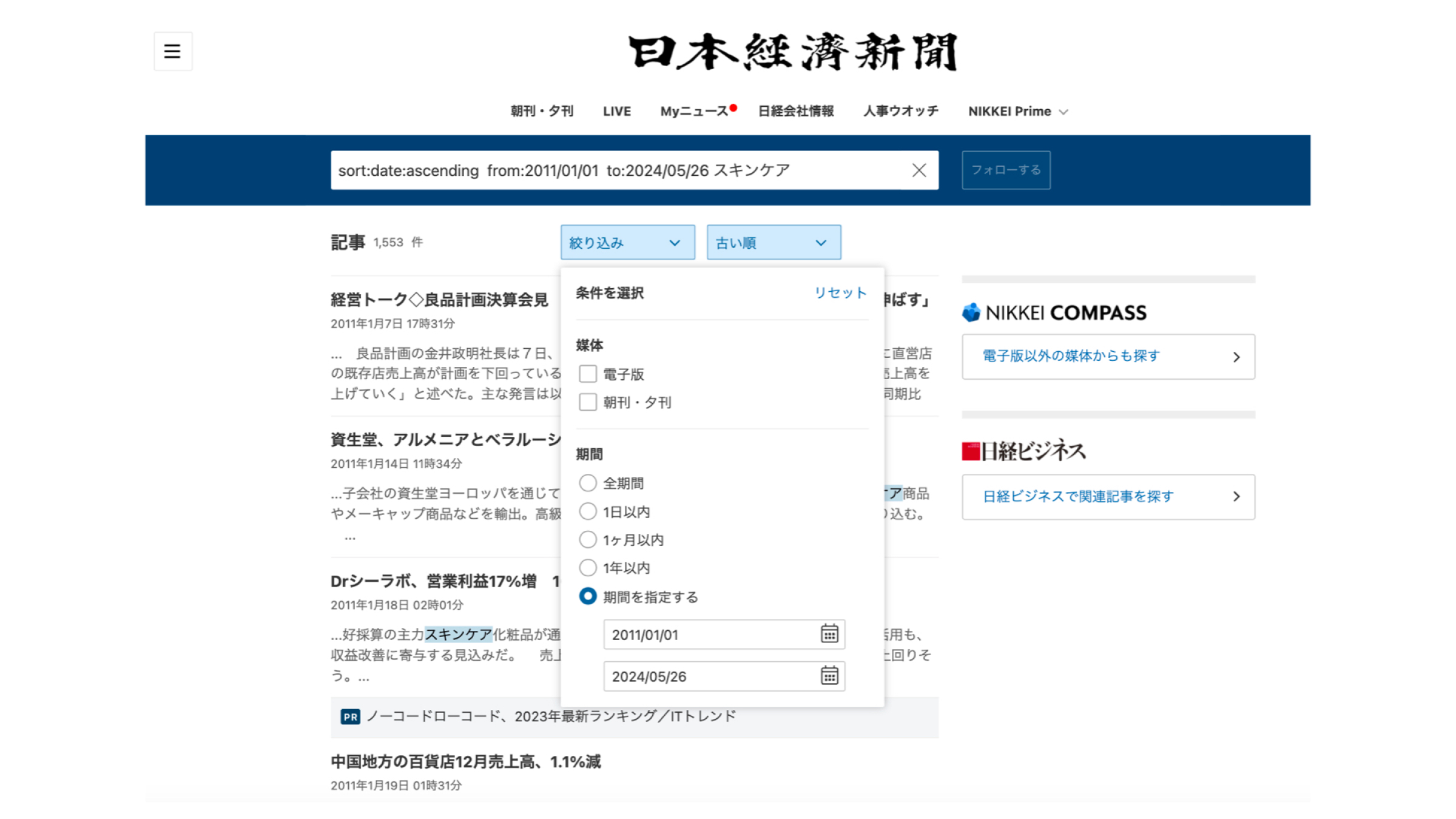
Task: Expand the NIKKEI Prime menu
Action: [1017, 112]
